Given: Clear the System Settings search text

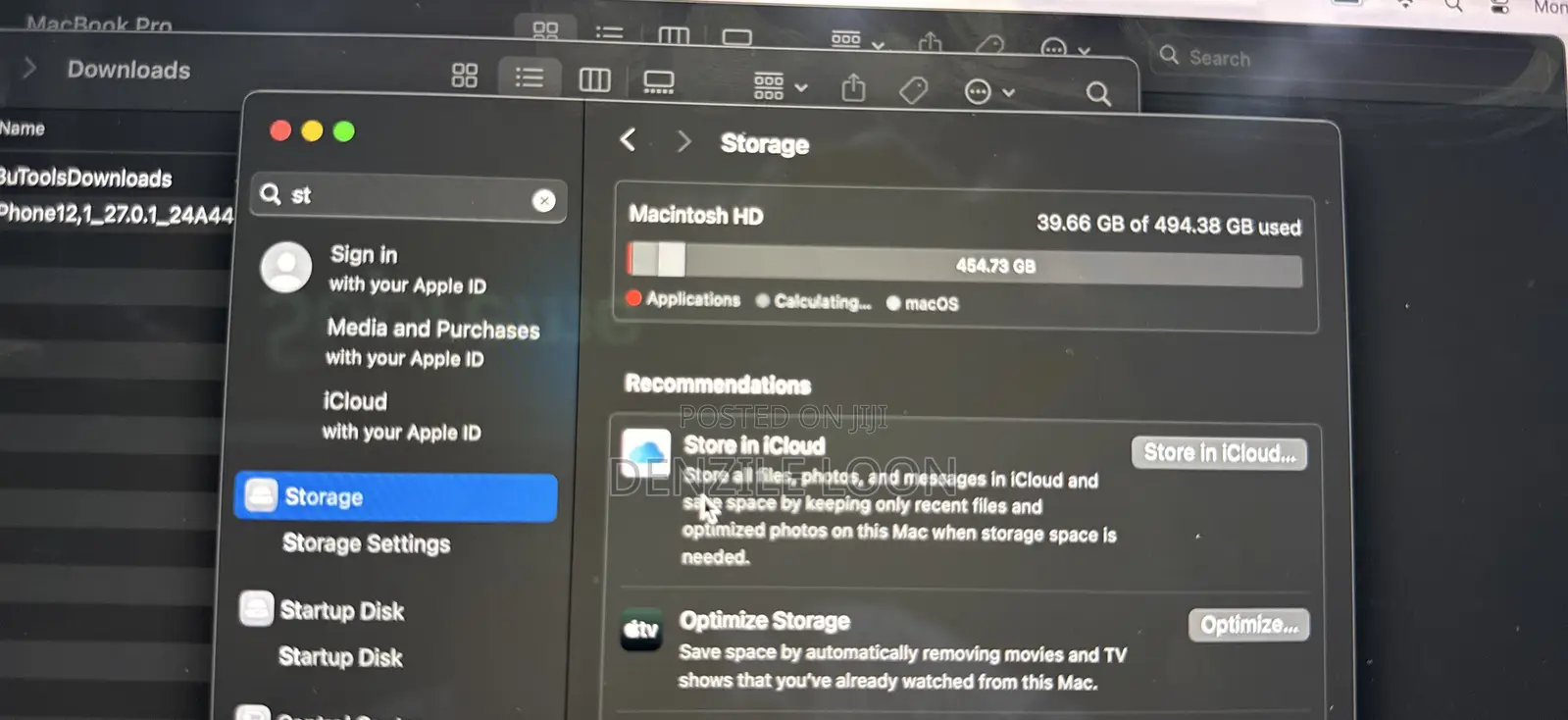Looking at the screenshot, I should coord(543,201).
